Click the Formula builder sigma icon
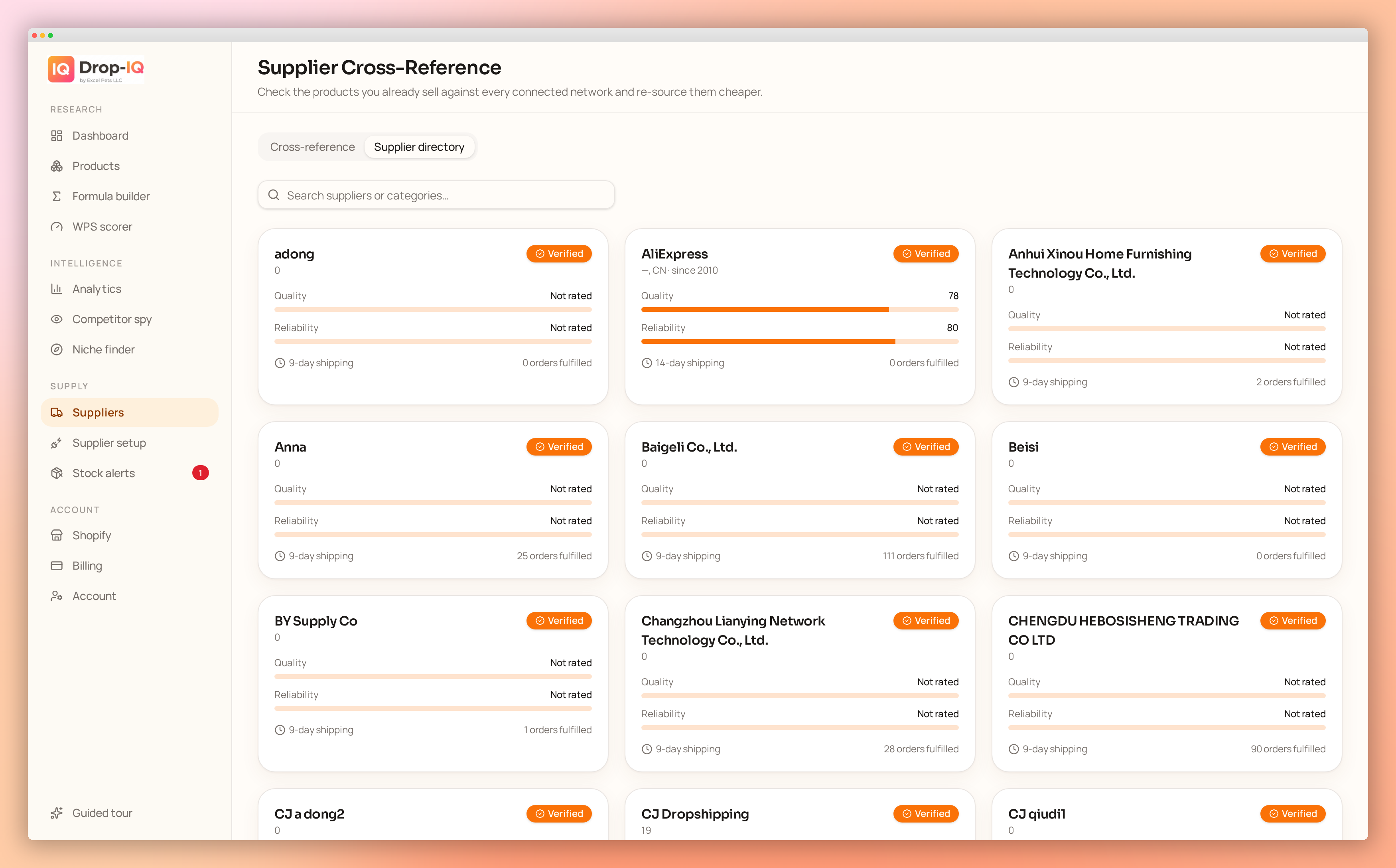 [56, 196]
